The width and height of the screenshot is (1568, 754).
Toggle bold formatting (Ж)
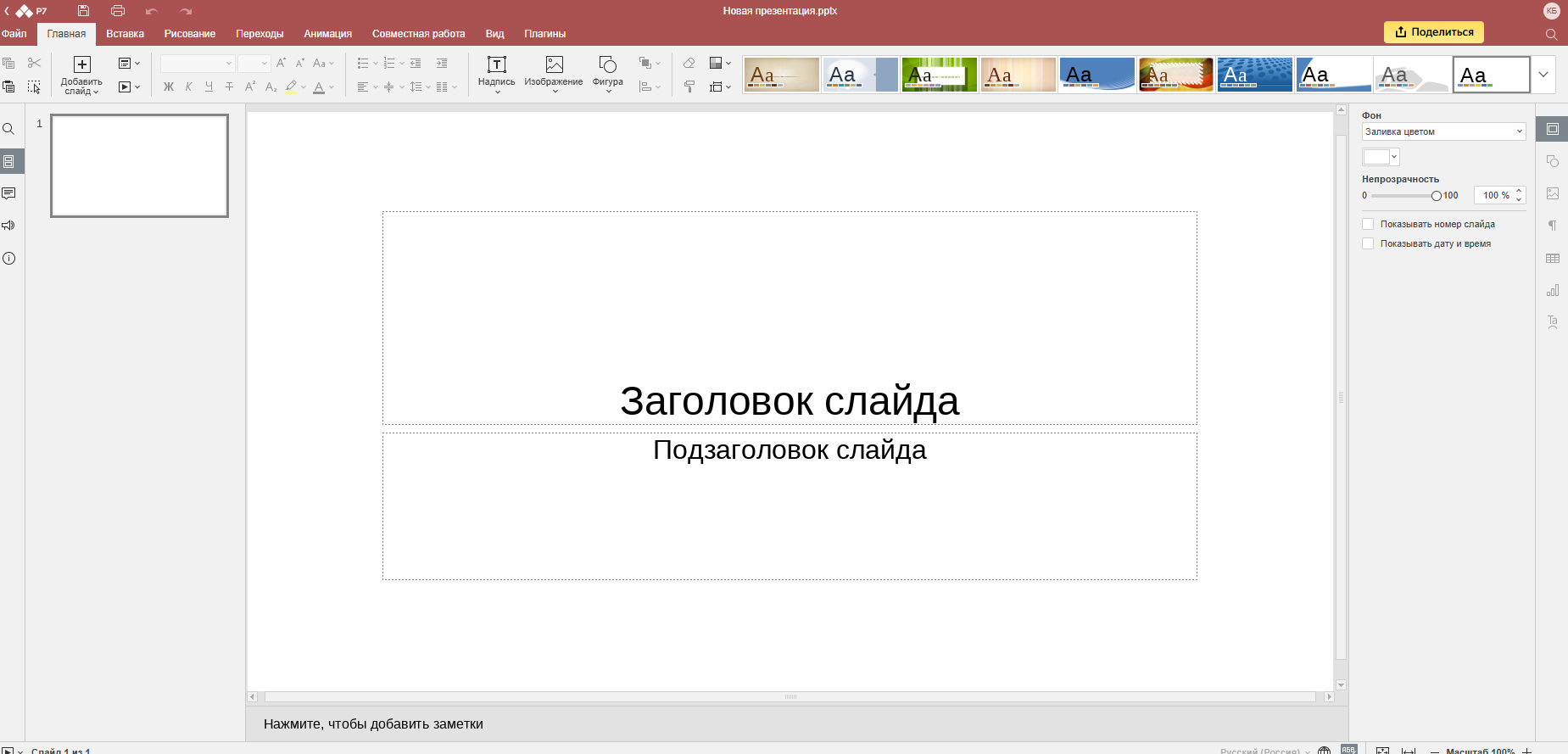coord(168,87)
